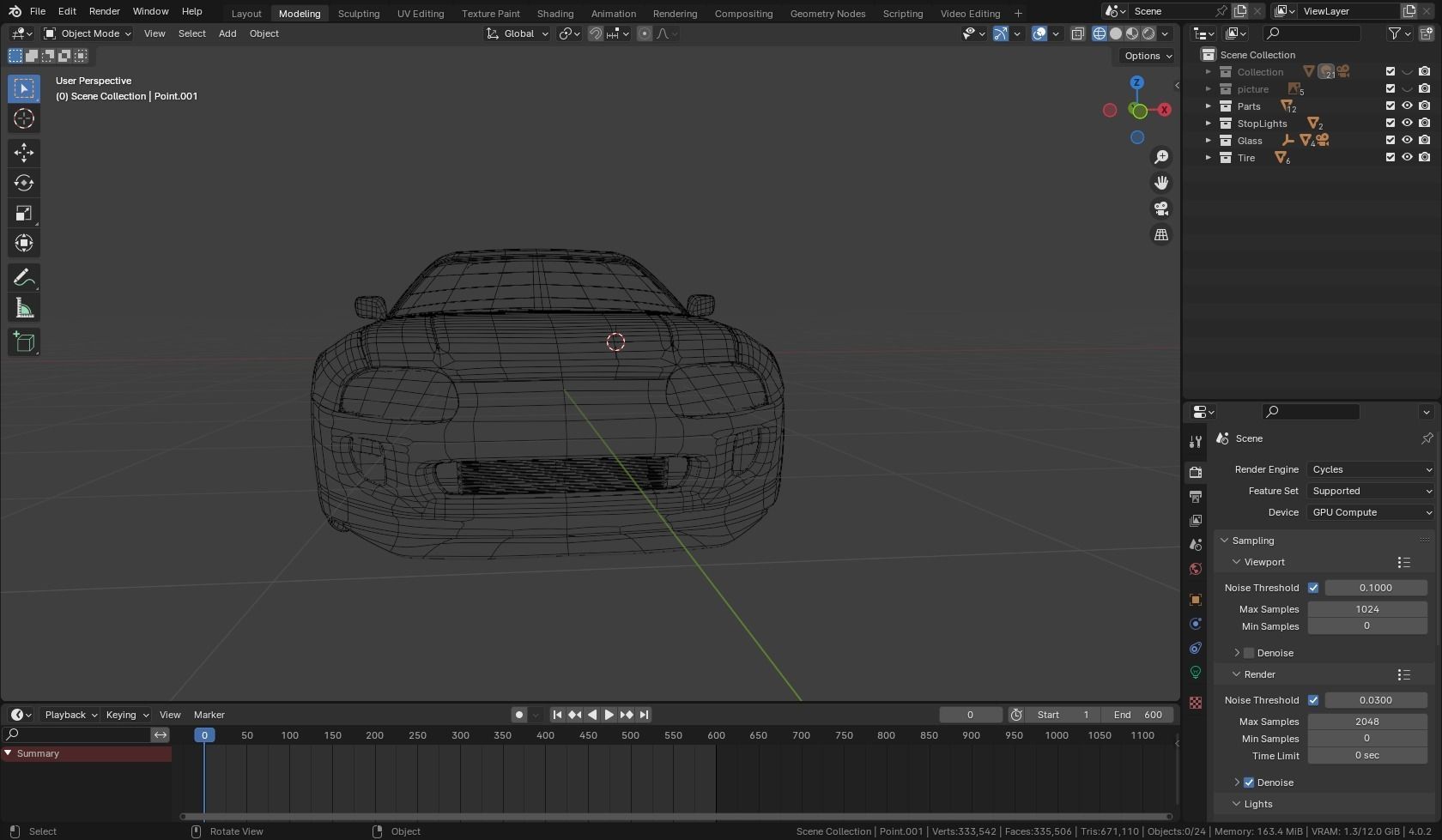This screenshot has width=1442, height=840.
Task: Enable Viewport Denoise checkbox
Action: [1249, 653]
